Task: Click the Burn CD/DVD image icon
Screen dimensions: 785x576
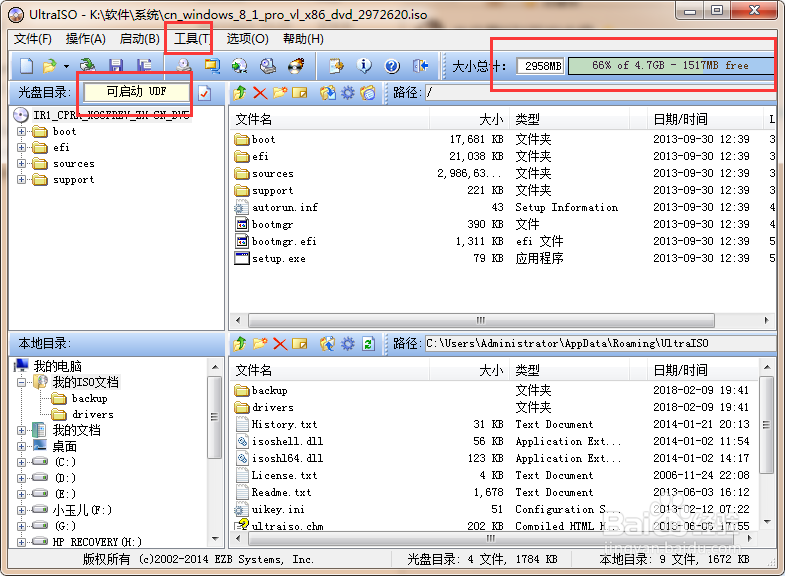Action: point(296,66)
